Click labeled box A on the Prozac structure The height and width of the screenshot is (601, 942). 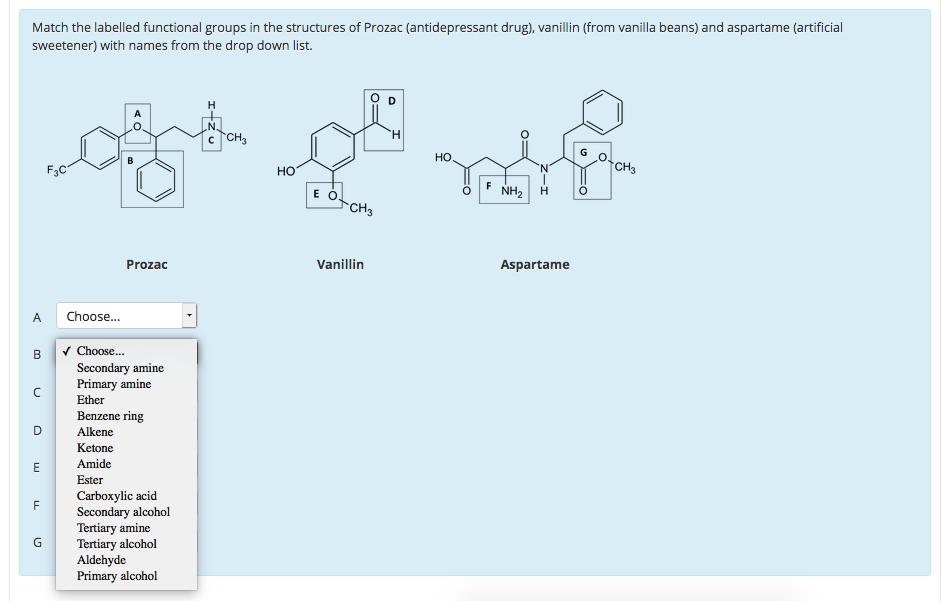click(137, 123)
